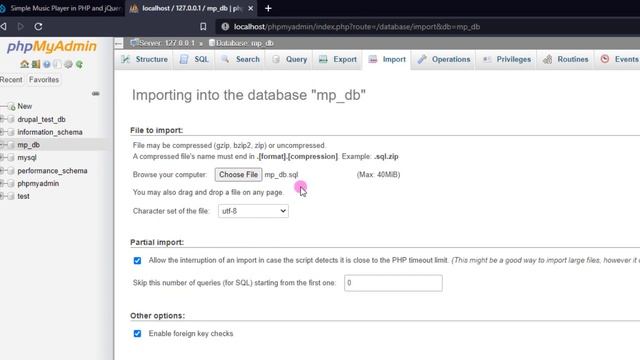This screenshot has width=640, height=360.
Task: Show Favorites tables list
Action: (x=44, y=80)
